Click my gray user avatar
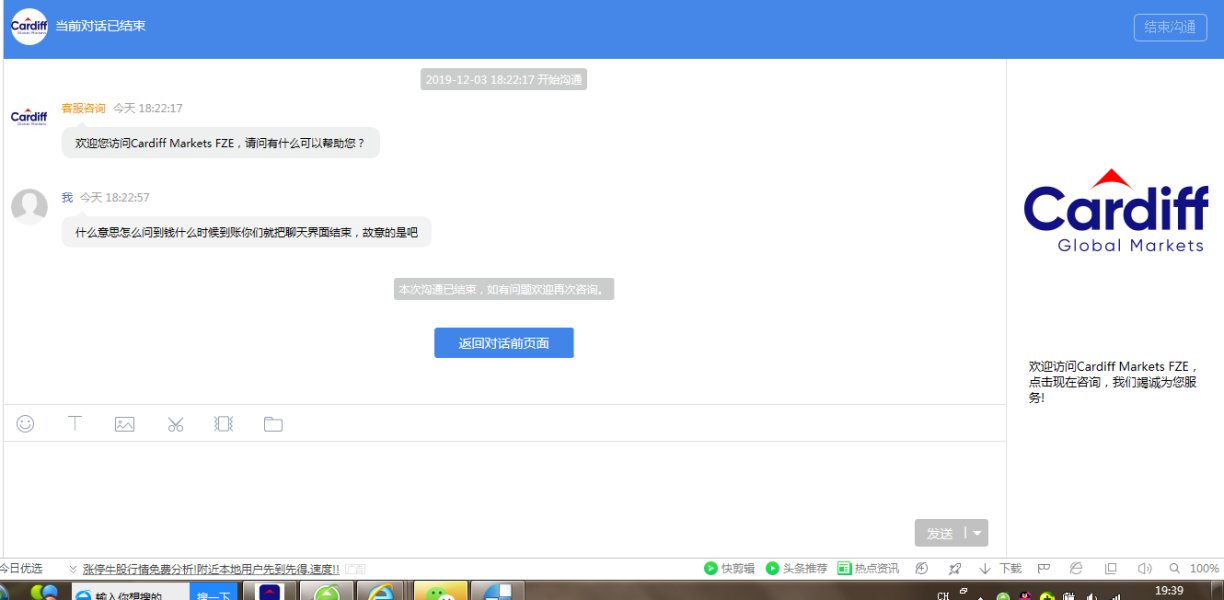 (29, 206)
